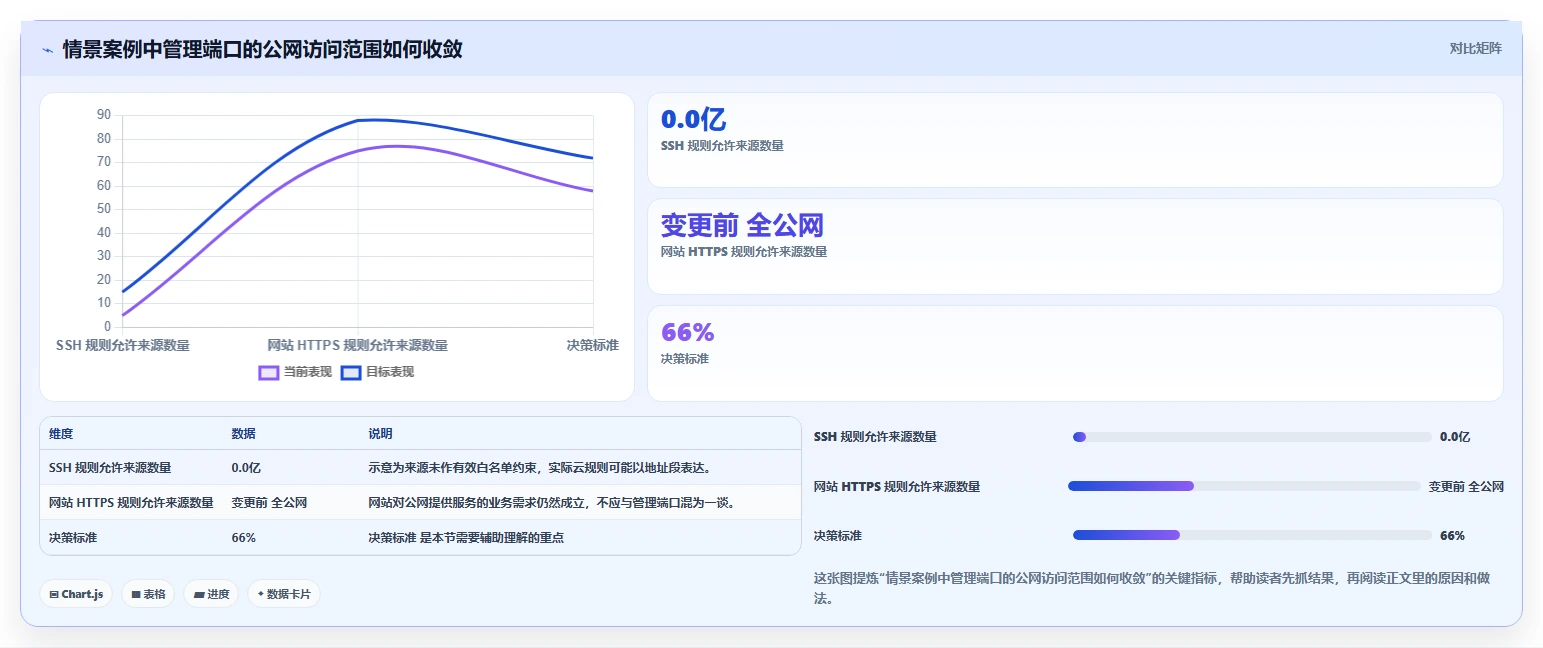Click the small icon inside 进度 chip
The height and width of the screenshot is (648, 1543).
(198, 594)
